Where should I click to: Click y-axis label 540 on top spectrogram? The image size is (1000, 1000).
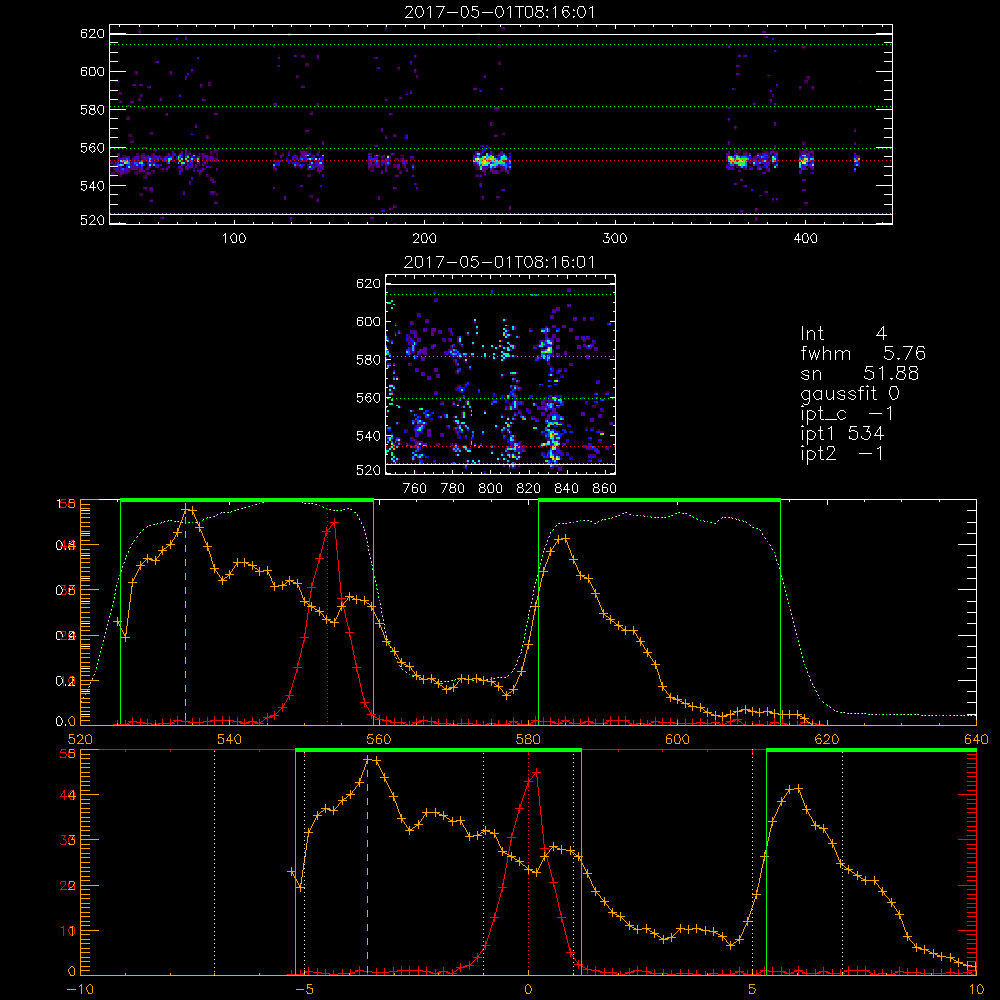(92, 186)
